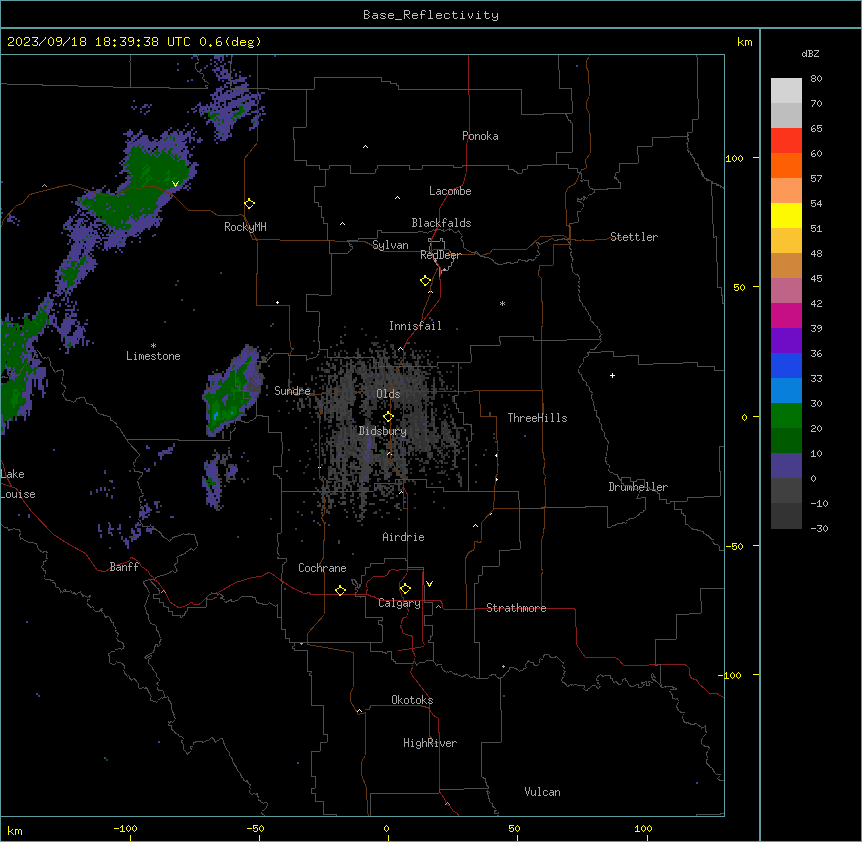
Task: Click the Drumheller label
Action: [638, 487]
